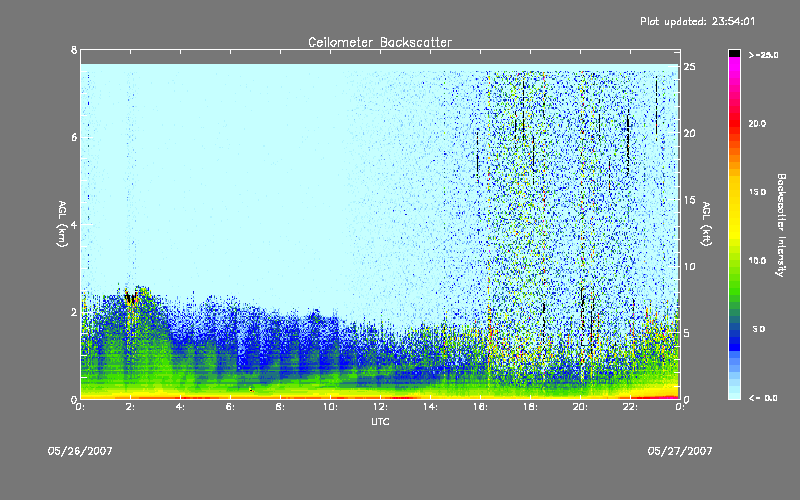Viewport: 800px width, 500px height.
Task: Click the '20:' hour label on time axis
Action: click(581, 407)
